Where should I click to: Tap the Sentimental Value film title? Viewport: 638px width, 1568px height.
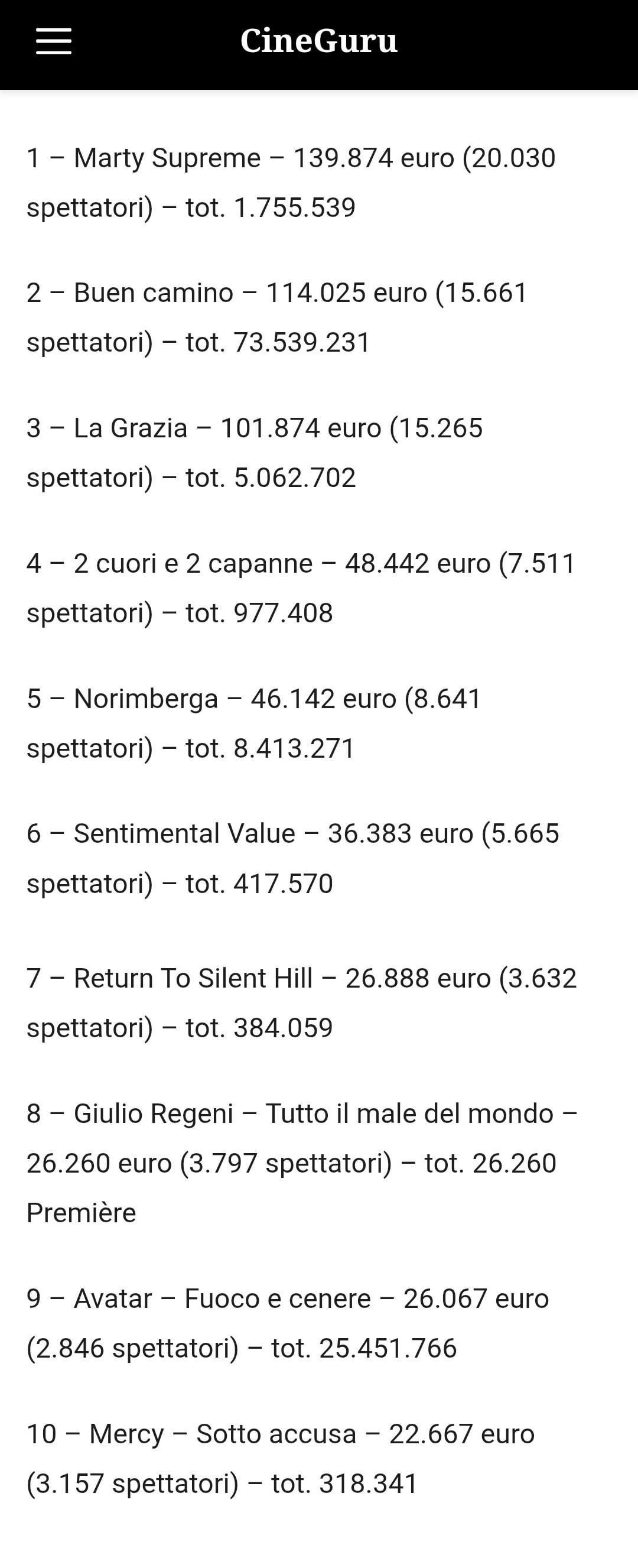pos(184,834)
